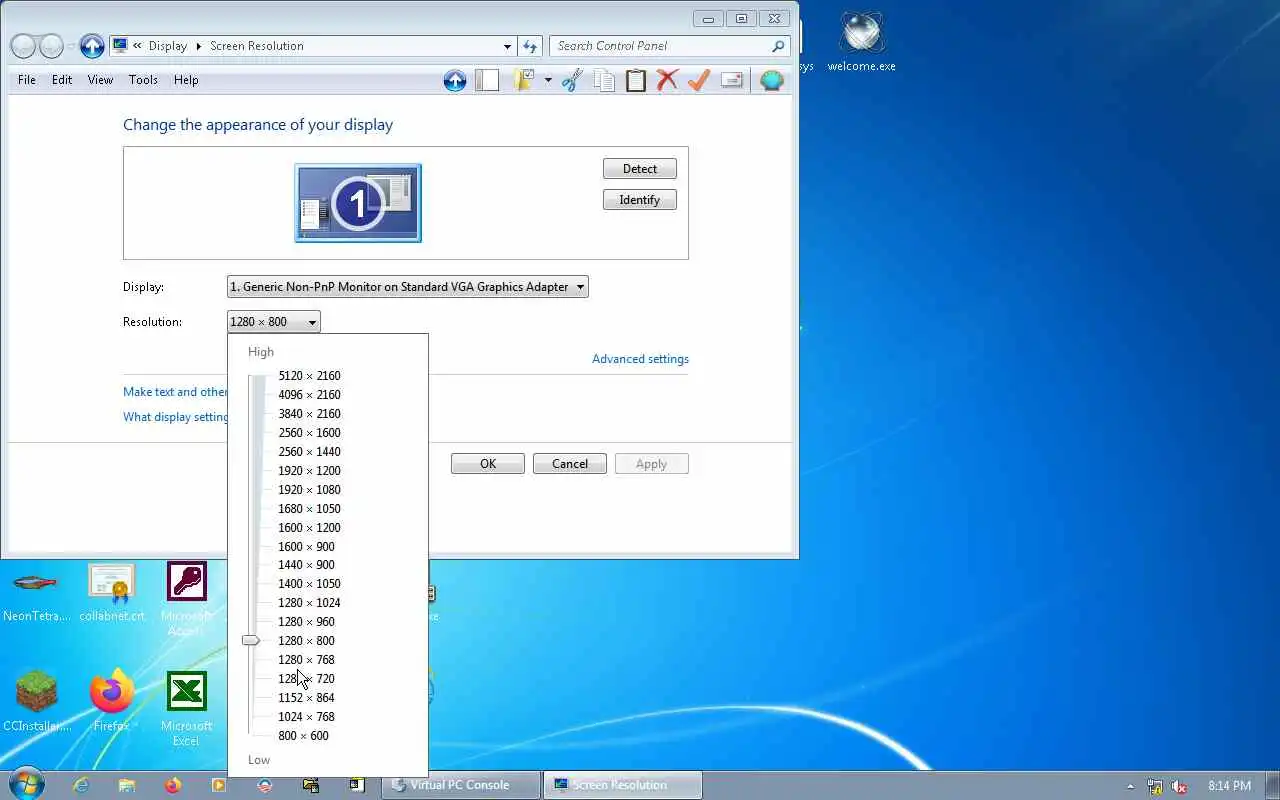
Task: Click the search magnifier icon
Action: [x=778, y=46]
